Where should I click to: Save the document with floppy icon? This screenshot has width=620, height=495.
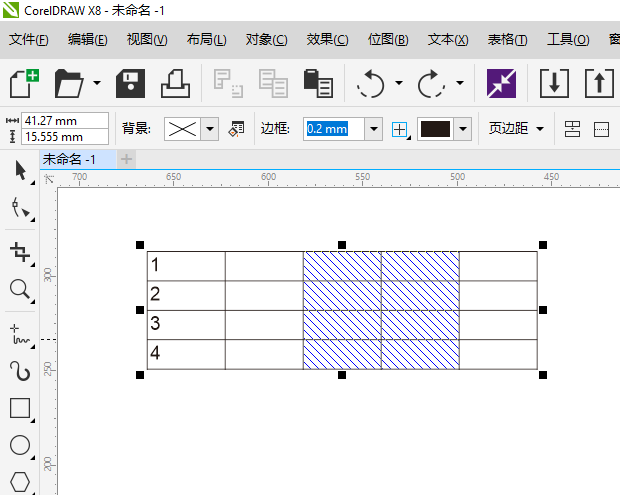(130, 83)
